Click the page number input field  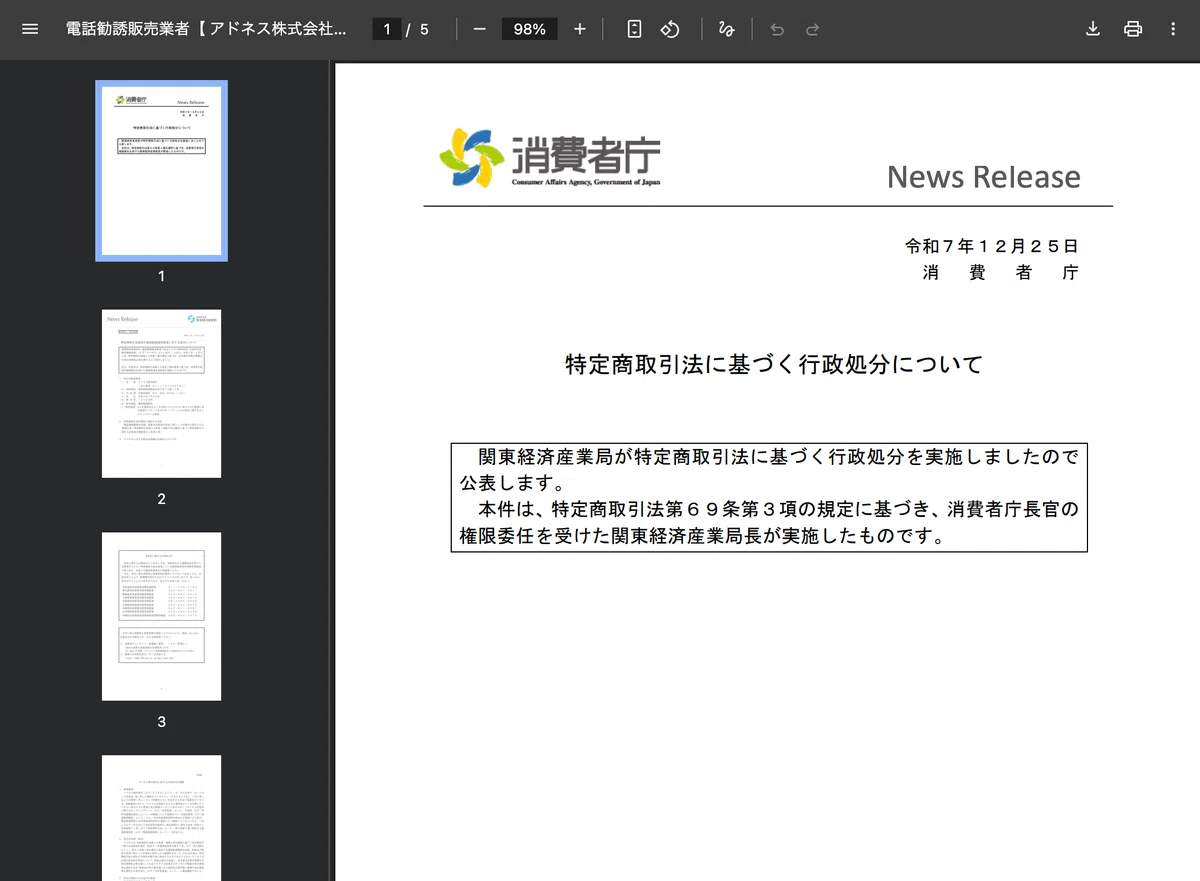[x=387, y=29]
